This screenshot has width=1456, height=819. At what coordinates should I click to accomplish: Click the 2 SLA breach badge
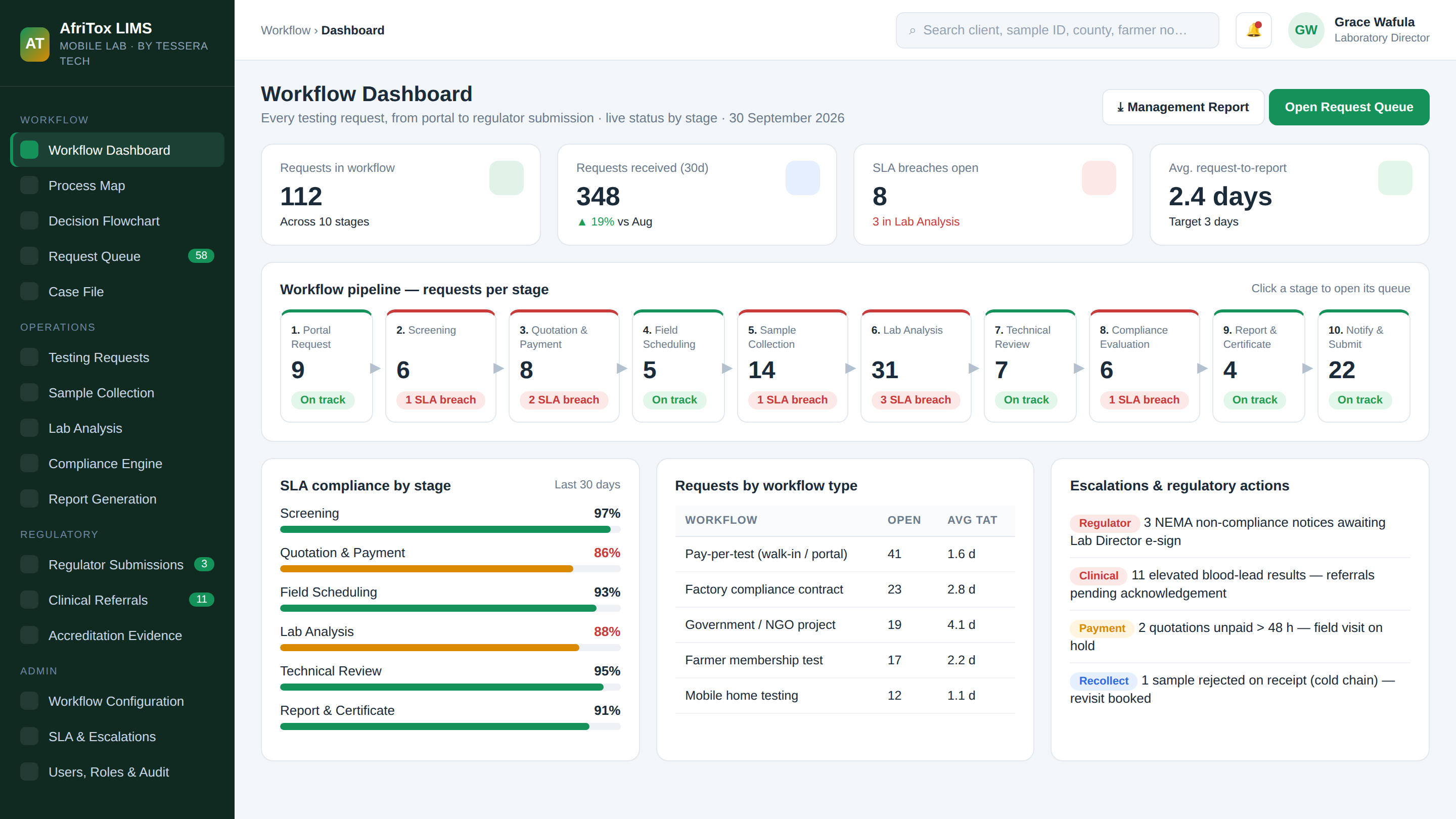pyautogui.click(x=564, y=399)
